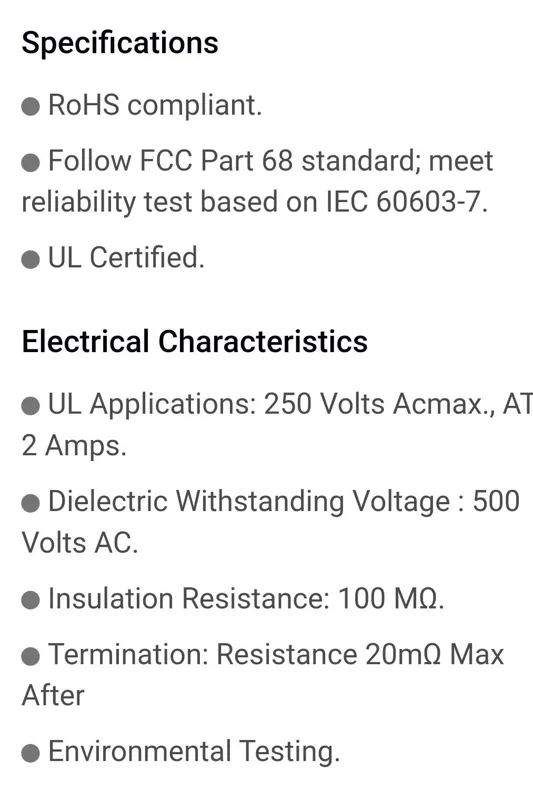This screenshot has width=533, height=800.
Task: Click the Insulation Resistance 100 MΩ line
Action: click(246, 598)
